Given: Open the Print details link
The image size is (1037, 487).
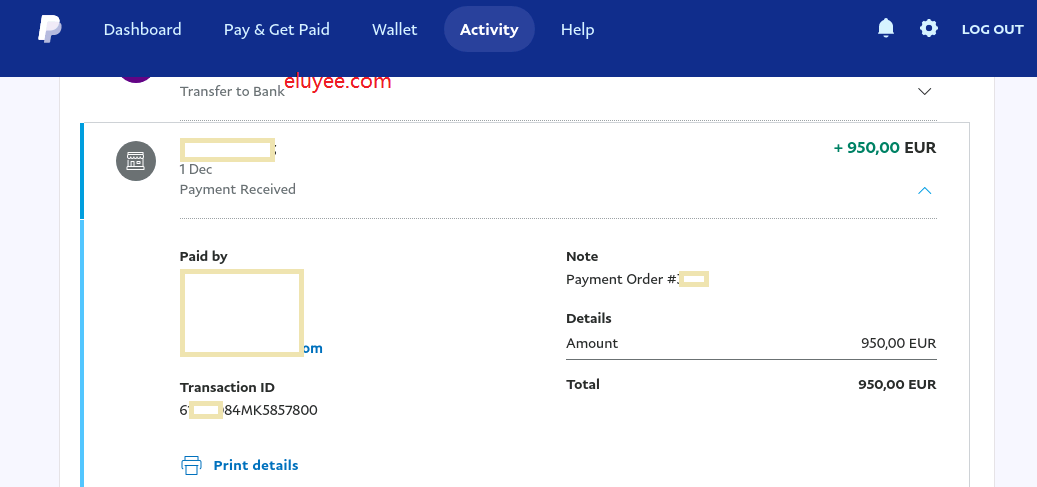Looking at the screenshot, I should [255, 465].
